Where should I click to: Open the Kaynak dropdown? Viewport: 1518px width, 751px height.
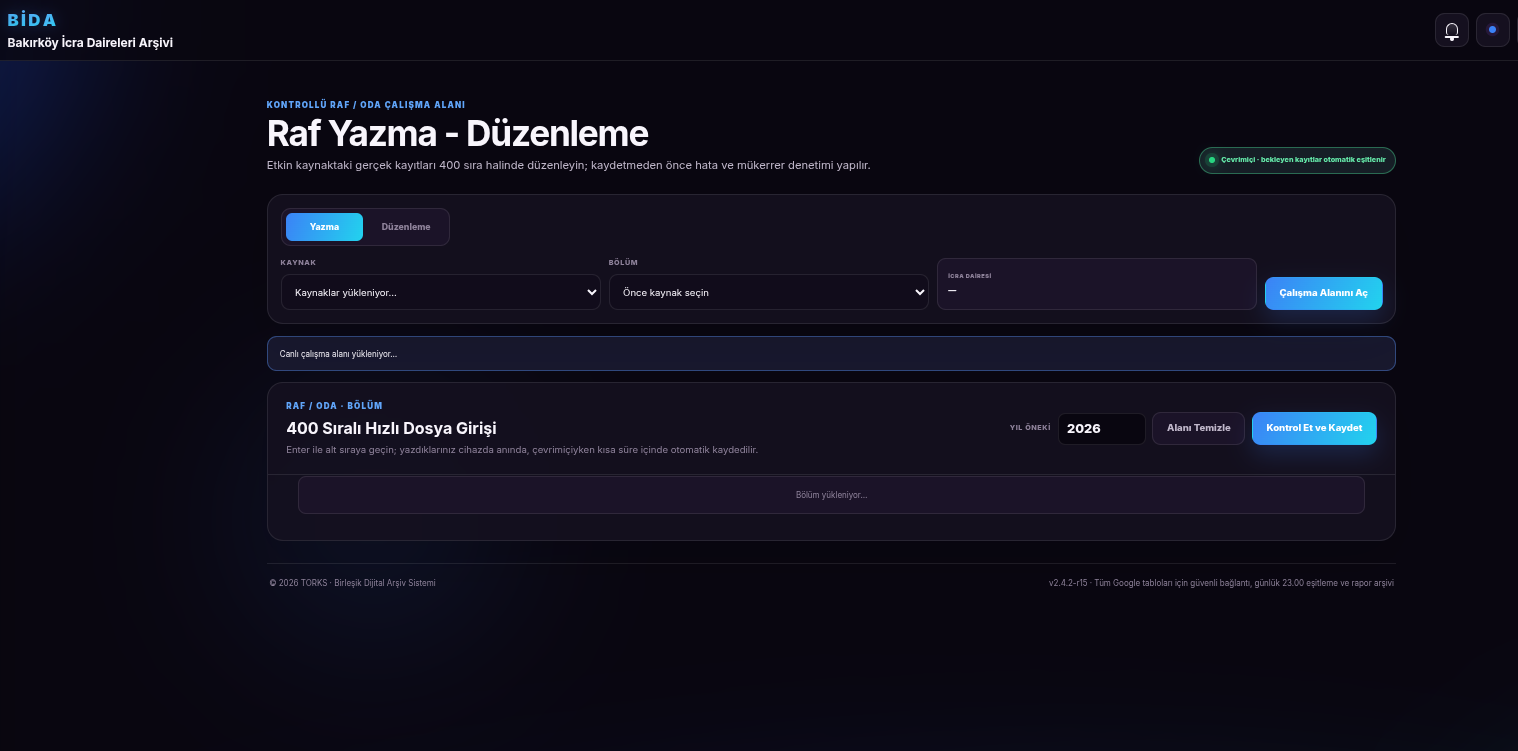click(x=441, y=292)
